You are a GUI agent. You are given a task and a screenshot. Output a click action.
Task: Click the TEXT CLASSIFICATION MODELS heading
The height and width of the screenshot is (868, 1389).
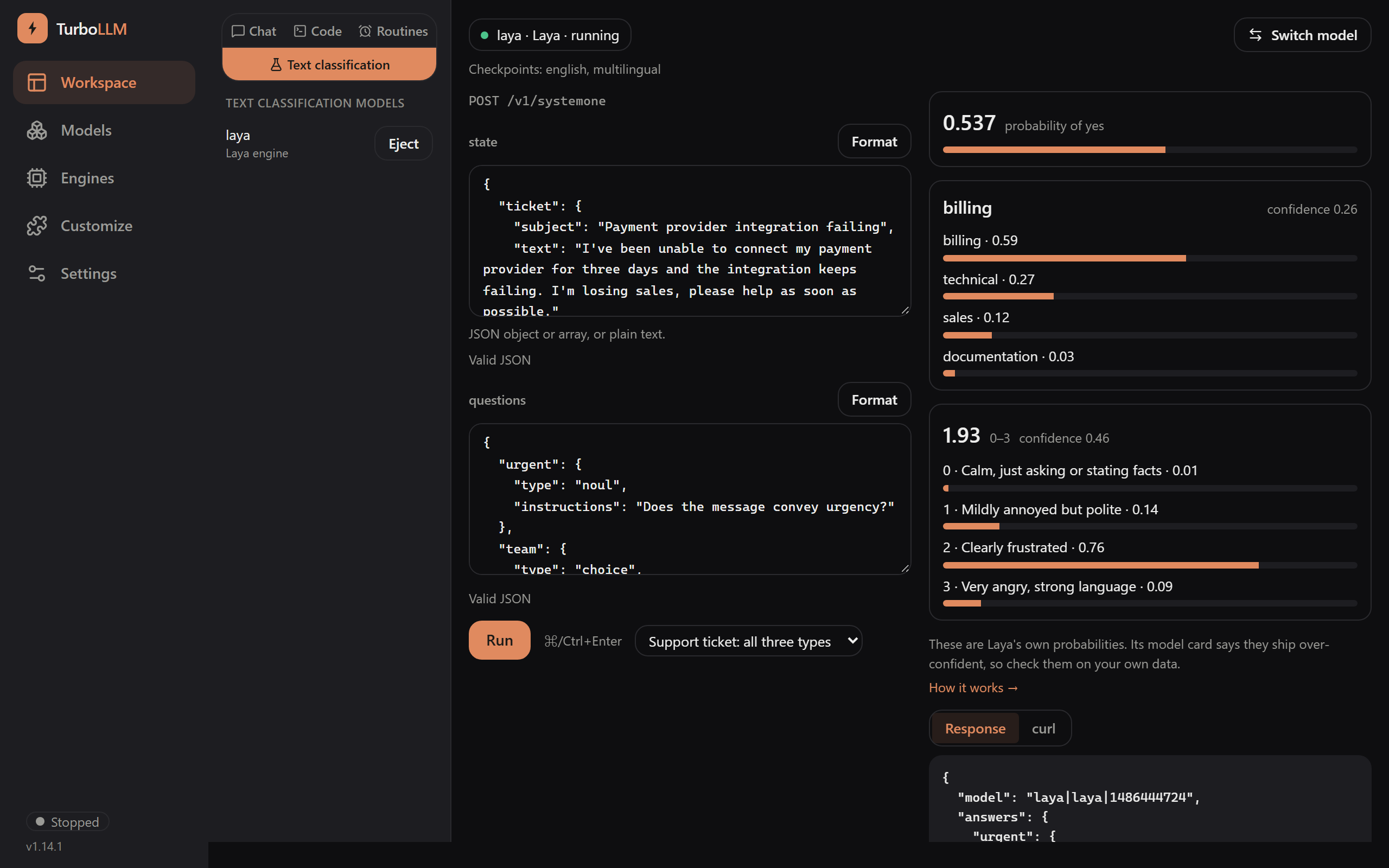point(315,103)
